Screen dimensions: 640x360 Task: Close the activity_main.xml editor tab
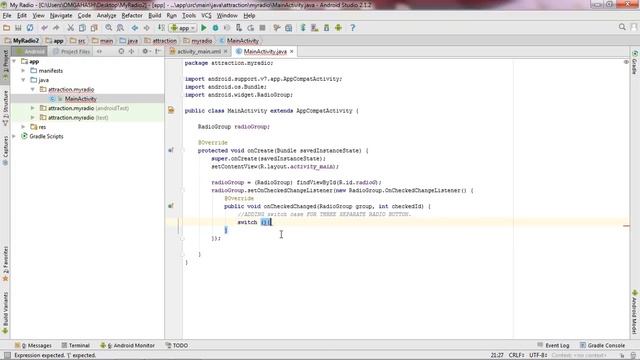point(225,51)
